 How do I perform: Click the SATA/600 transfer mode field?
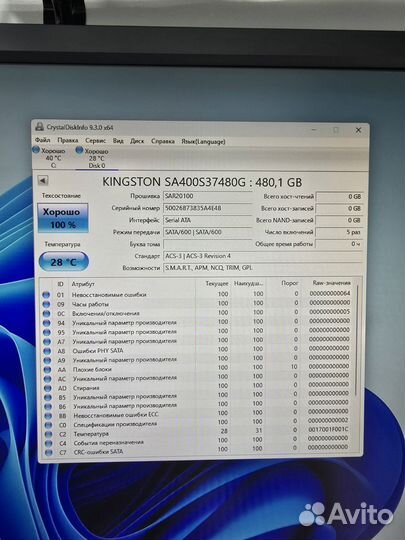(x=207, y=232)
